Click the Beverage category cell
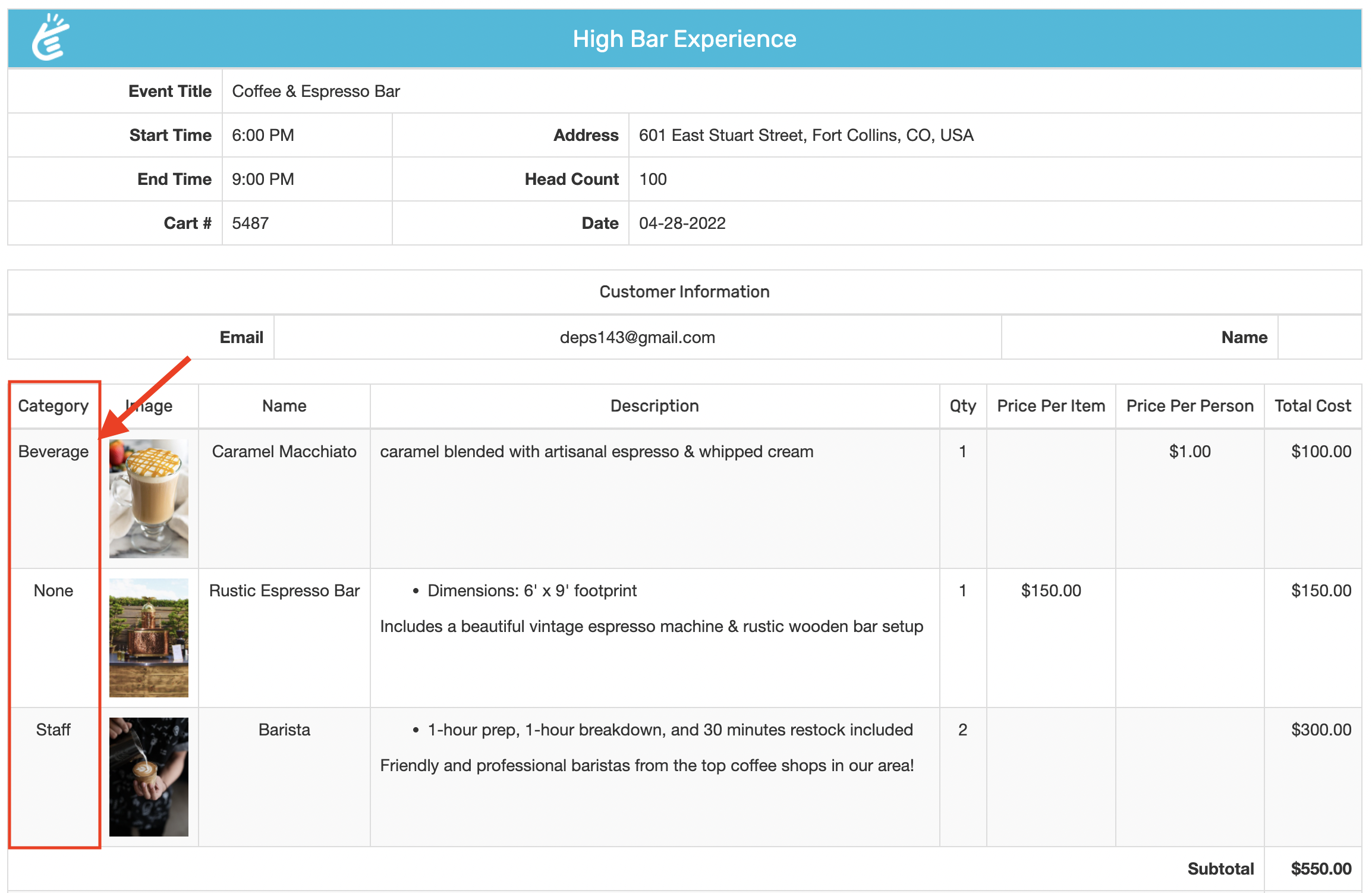This screenshot has width=1372, height=893. pyautogui.click(x=54, y=452)
